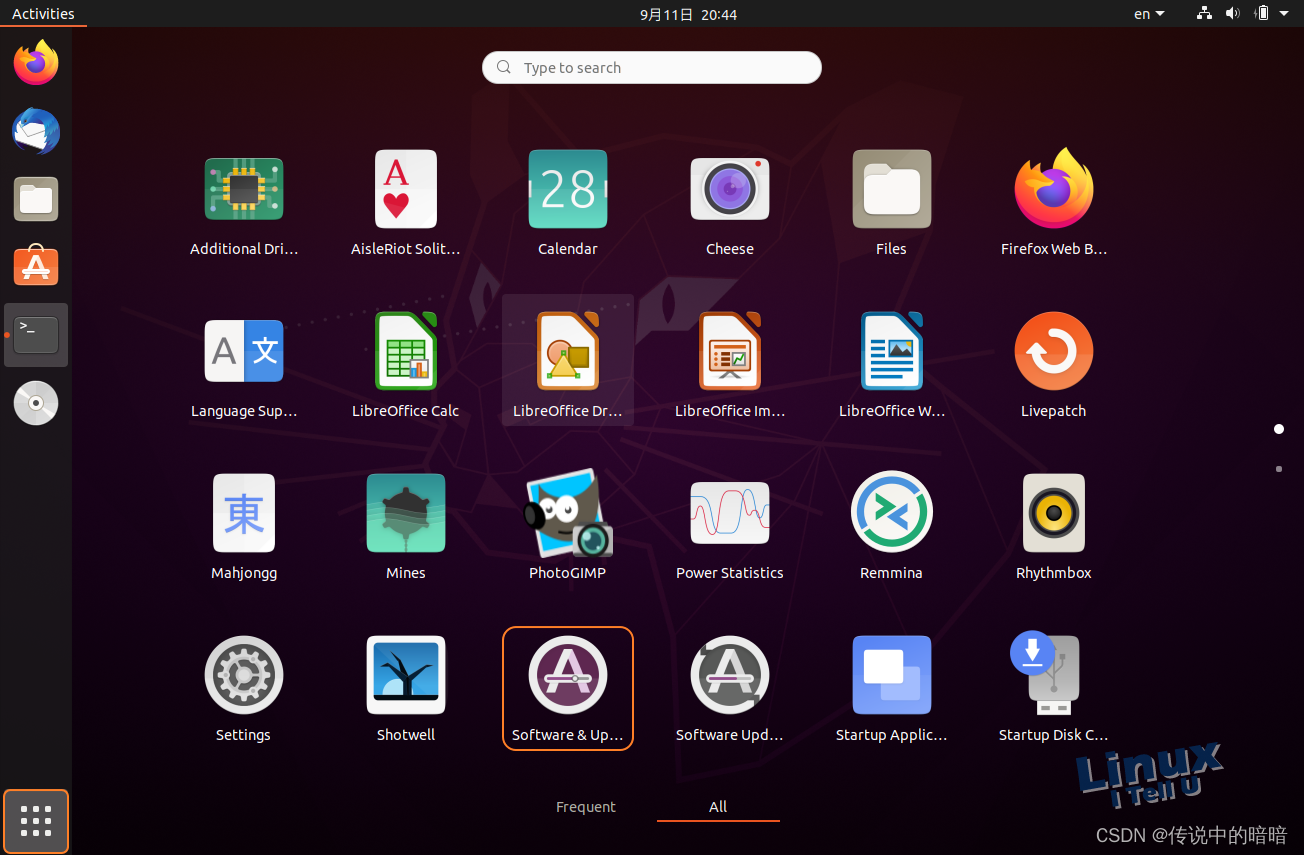The image size is (1304, 855).
Task: Start Mines game
Action: point(405,528)
